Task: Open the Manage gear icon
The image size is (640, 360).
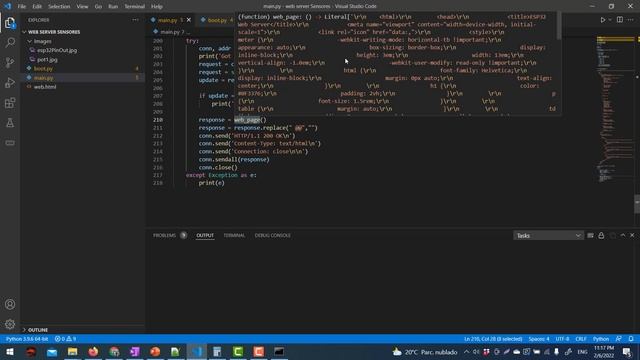Action: pyautogui.click(x=10, y=324)
